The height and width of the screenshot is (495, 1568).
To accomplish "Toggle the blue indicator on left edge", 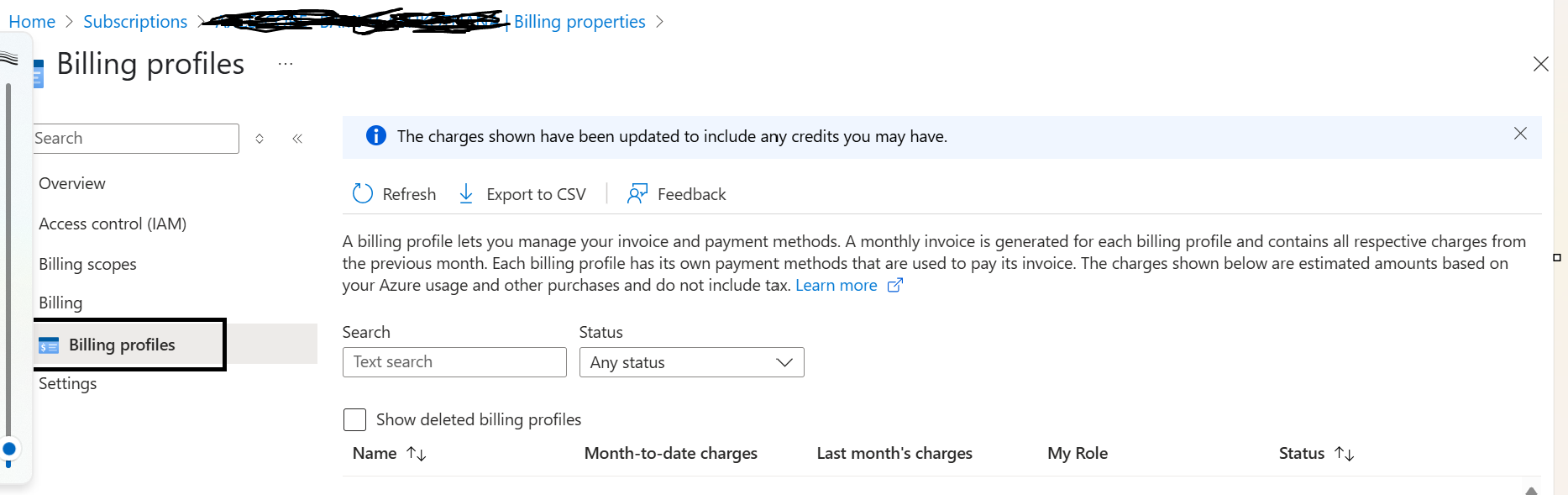I will (10, 450).
